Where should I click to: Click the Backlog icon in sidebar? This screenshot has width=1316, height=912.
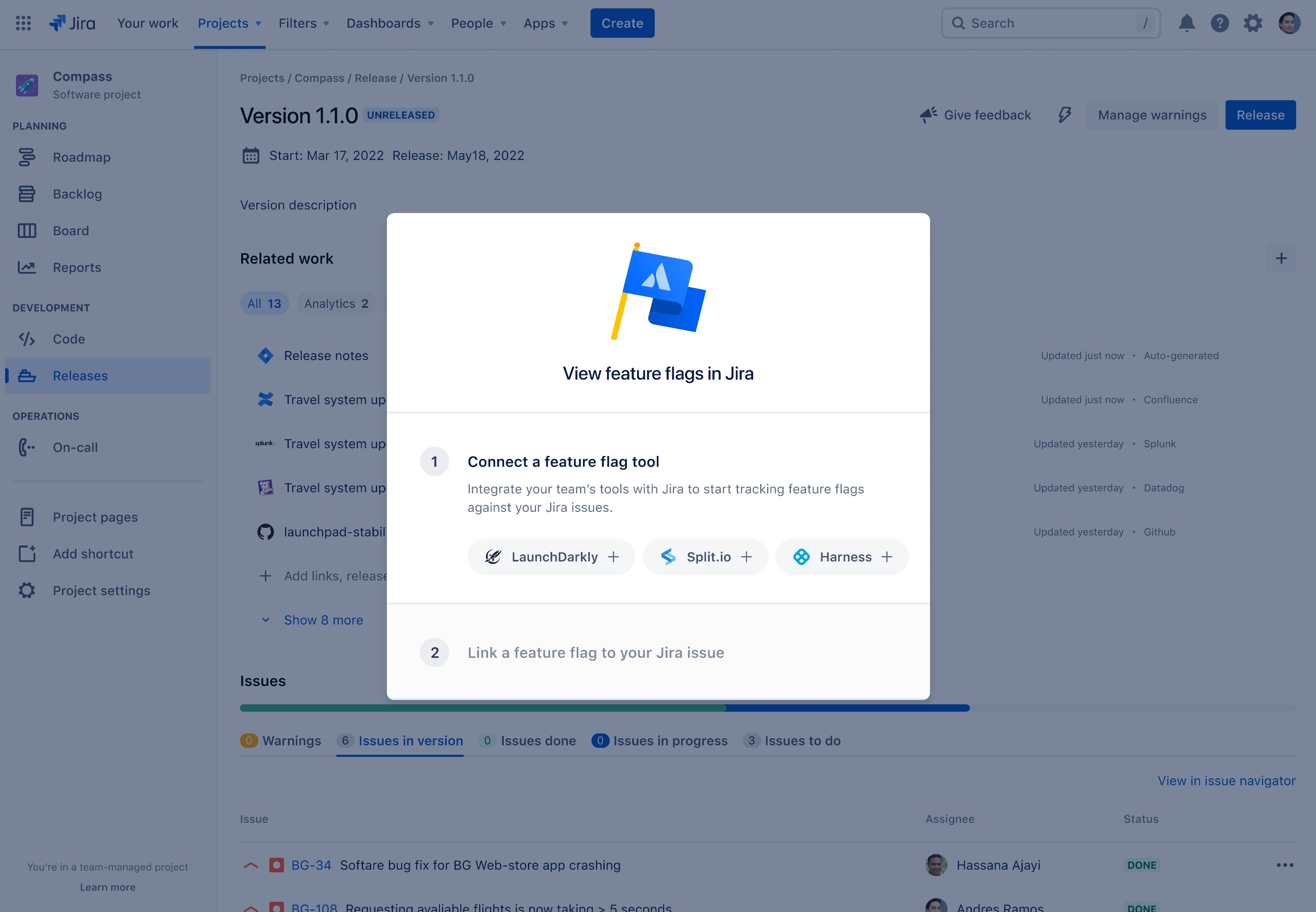pyautogui.click(x=27, y=193)
